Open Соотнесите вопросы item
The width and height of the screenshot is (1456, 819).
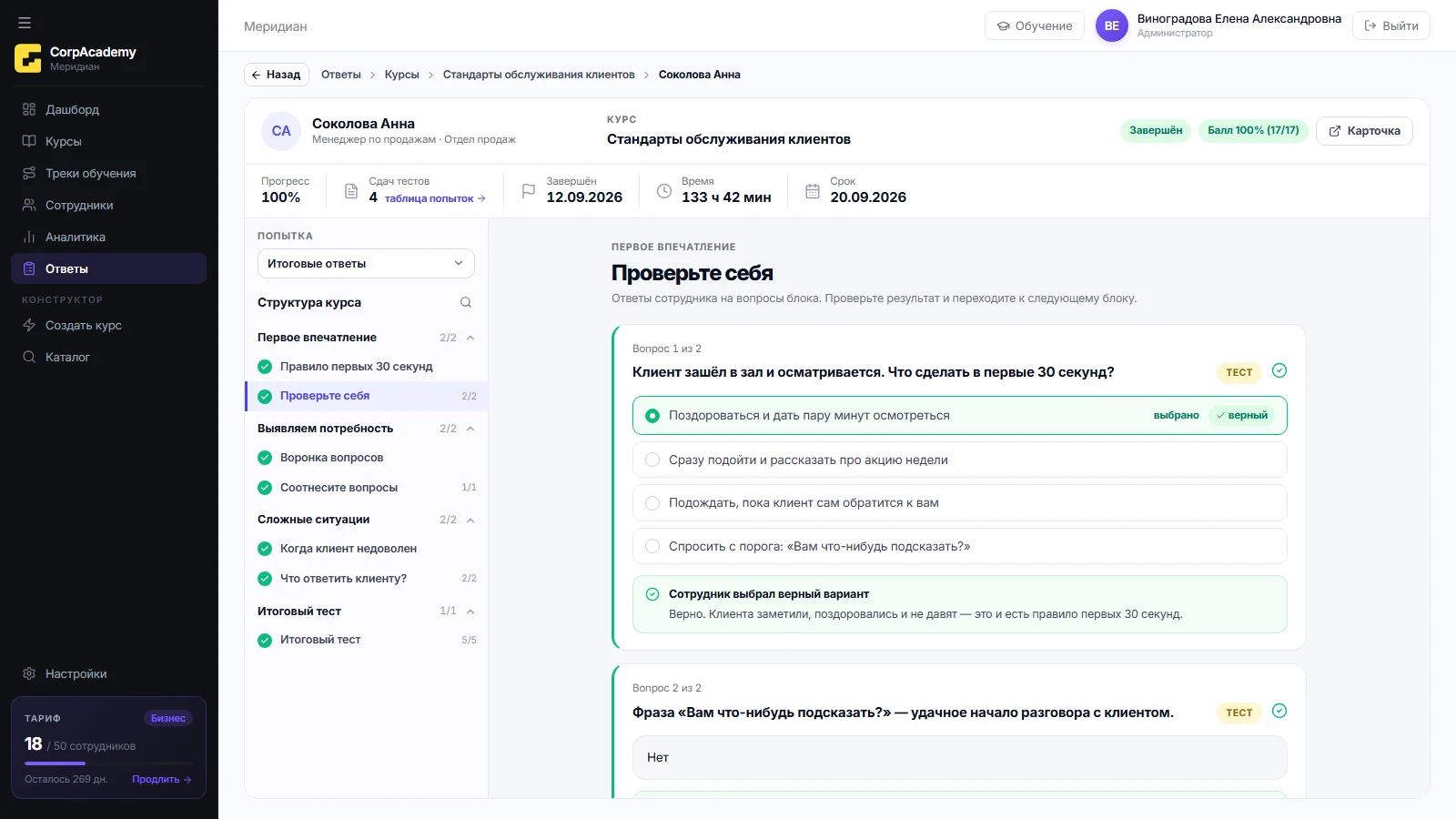click(x=367, y=488)
